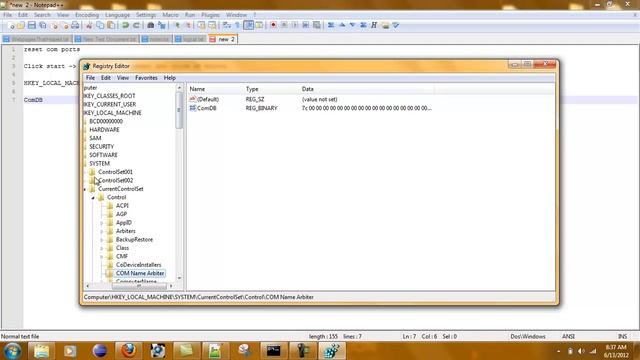The height and width of the screenshot is (360, 640).
Task: Open Registry Editor Favorites menu
Action: click(146, 78)
